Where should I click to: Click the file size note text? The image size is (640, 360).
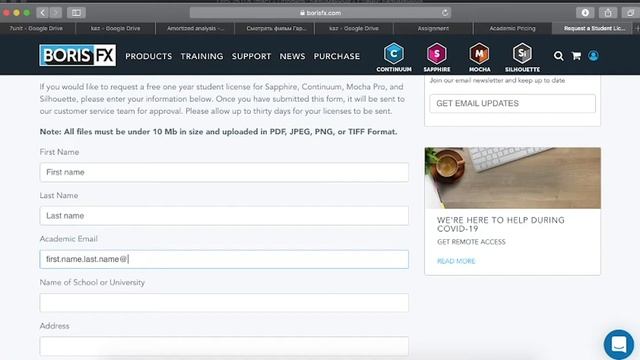tap(218, 132)
